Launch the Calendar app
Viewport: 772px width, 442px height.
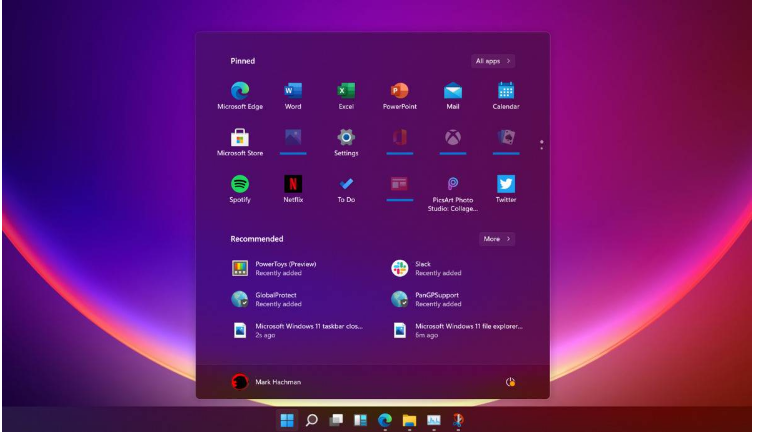click(x=506, y=92)
